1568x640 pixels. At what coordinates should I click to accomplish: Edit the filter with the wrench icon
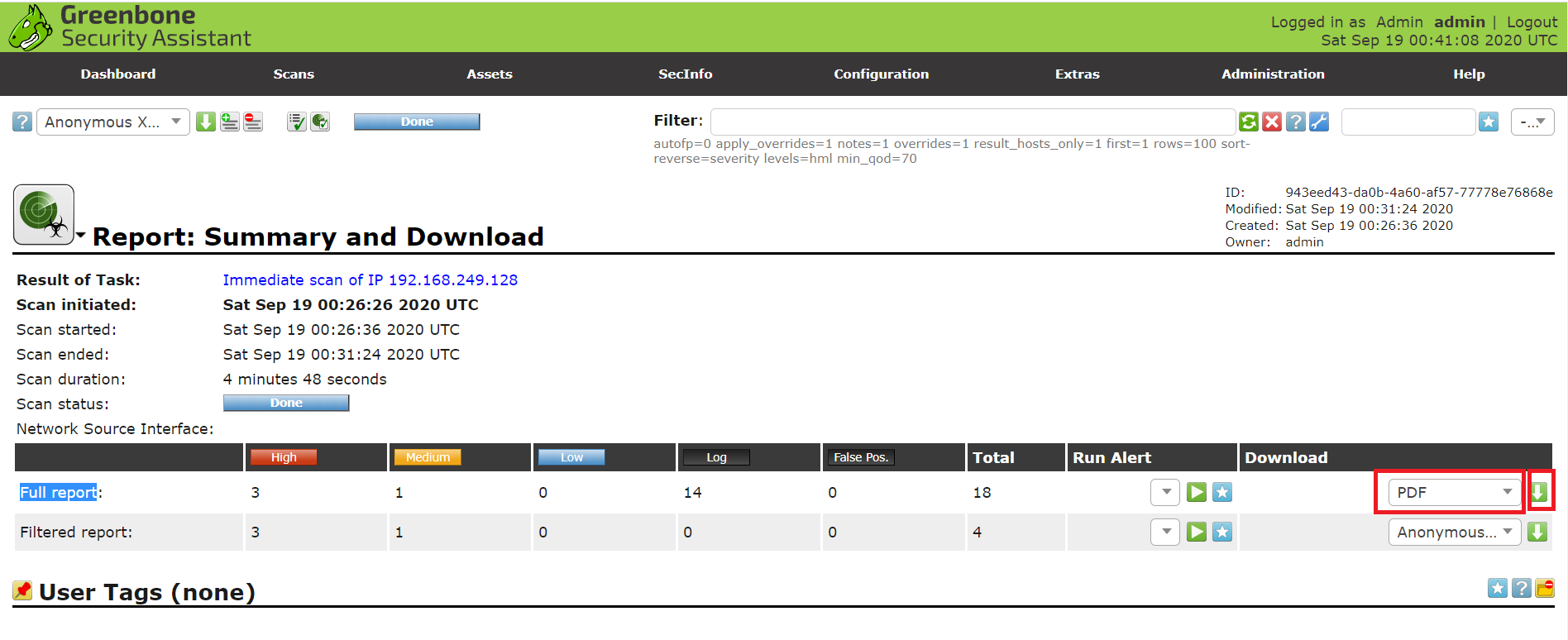pyautogui.click(x=1319, y=122)
